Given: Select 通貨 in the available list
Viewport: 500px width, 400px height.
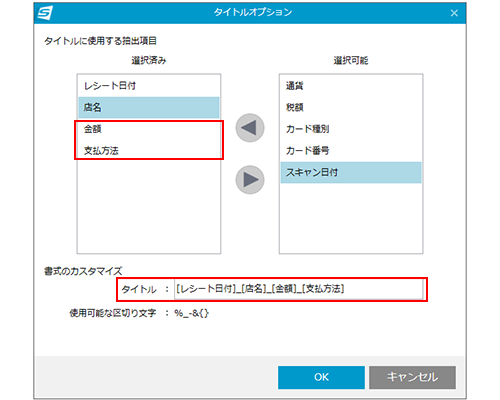Looking at the screenshot, I should coord(351,86).
